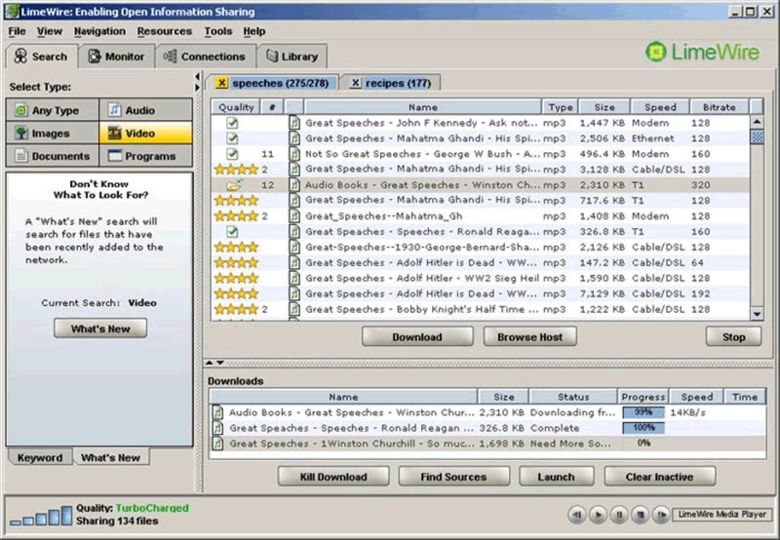Image resolution: width=780 pixels, height=540 pixels.
Task: Click folder icon in Audio Books Winston row
Action: pos(234,185)
